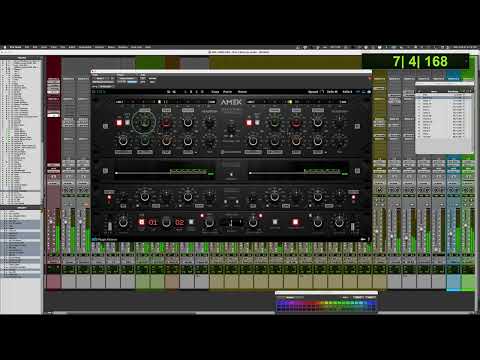Click Copy in the plugin toolbar
The image size is (480, 360).
(x=215, y=92)
